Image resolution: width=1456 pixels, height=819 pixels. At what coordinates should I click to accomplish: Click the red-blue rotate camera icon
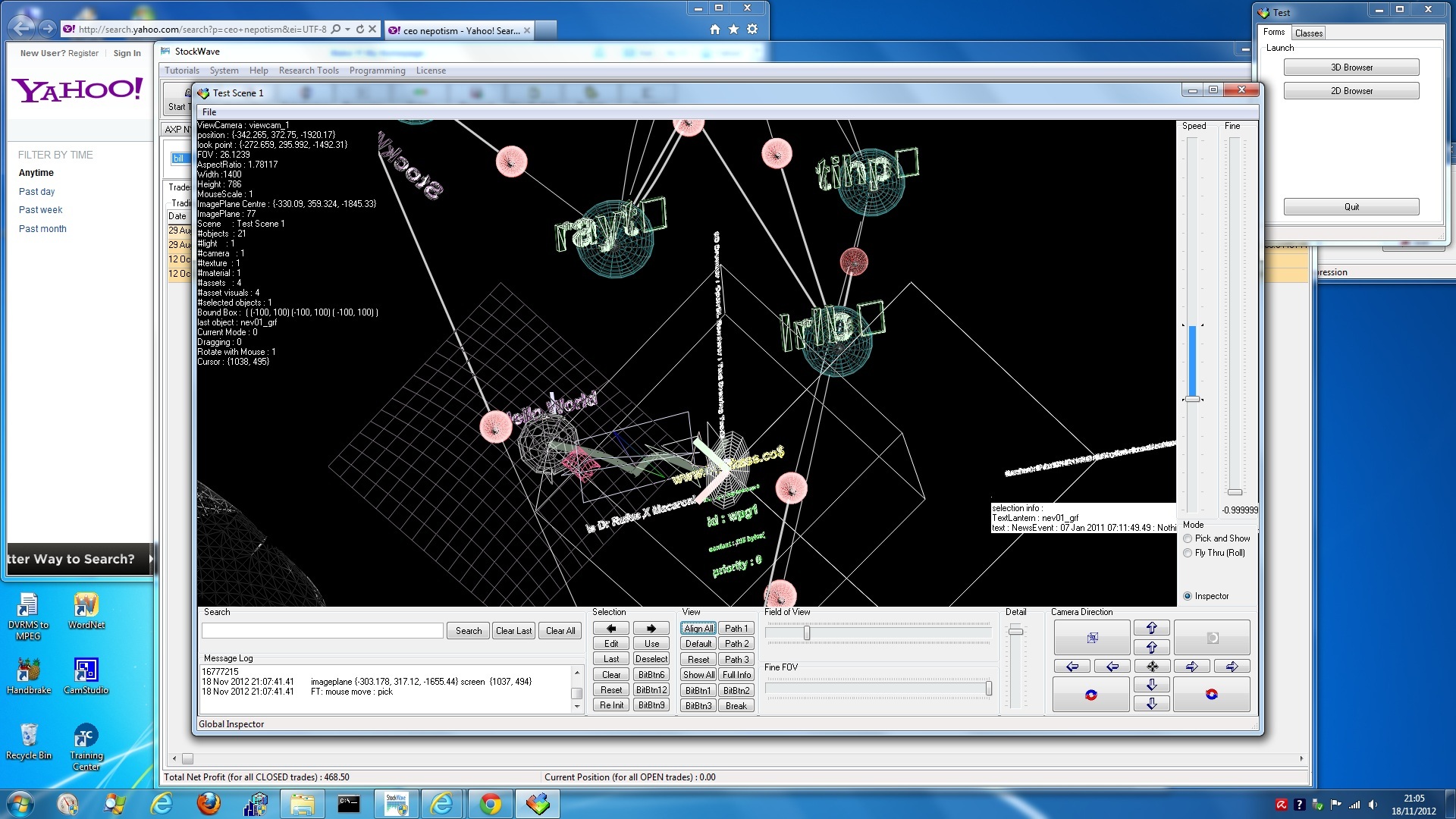1091,694
